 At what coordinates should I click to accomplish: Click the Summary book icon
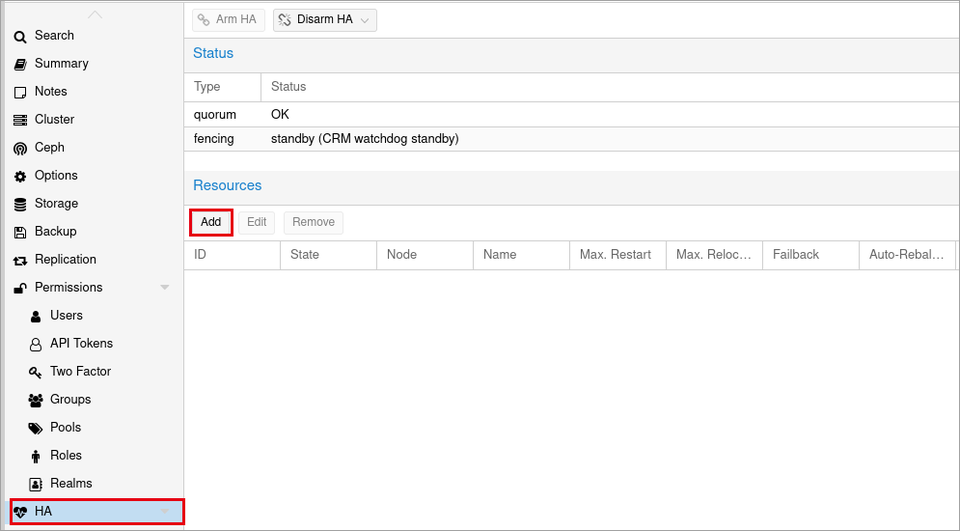(x=20, y=64)
